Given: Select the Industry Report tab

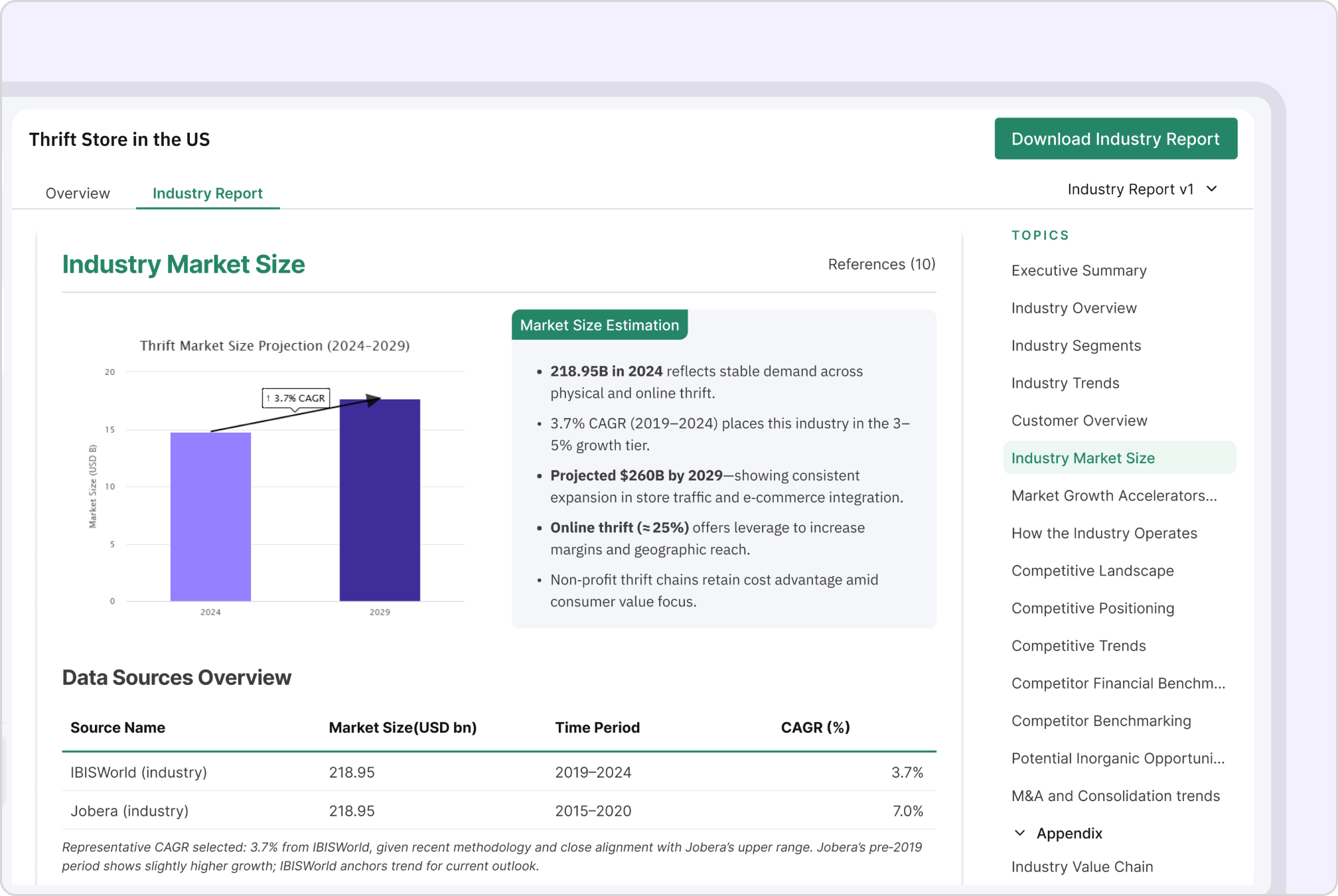Looking at the screenshot, I should tap(207, 193).
